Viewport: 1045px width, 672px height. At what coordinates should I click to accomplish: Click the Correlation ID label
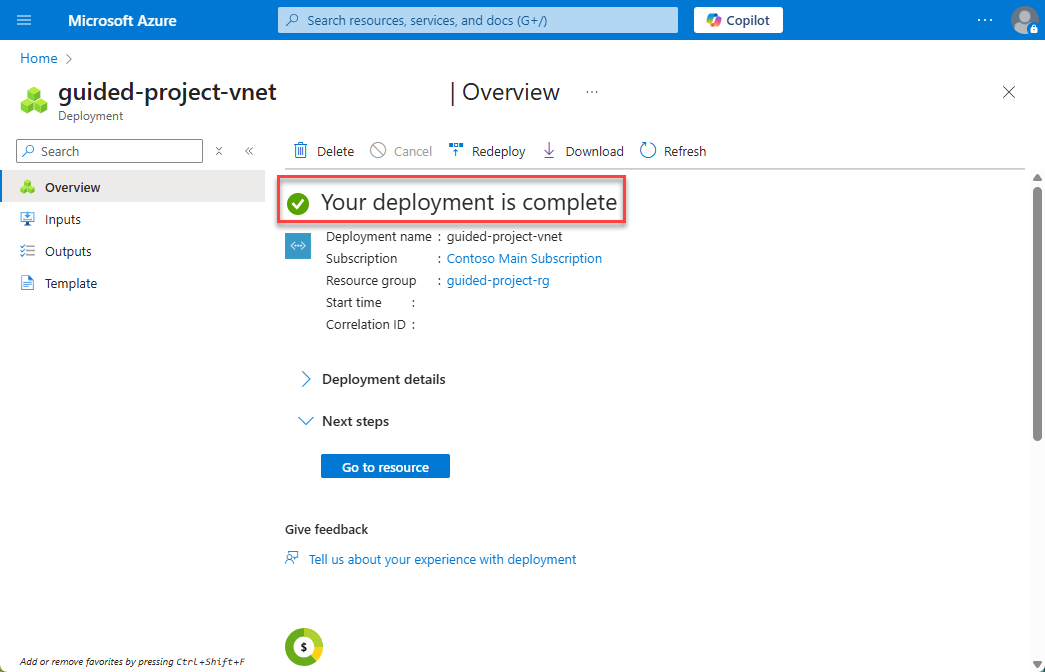(x=365, y=325)
